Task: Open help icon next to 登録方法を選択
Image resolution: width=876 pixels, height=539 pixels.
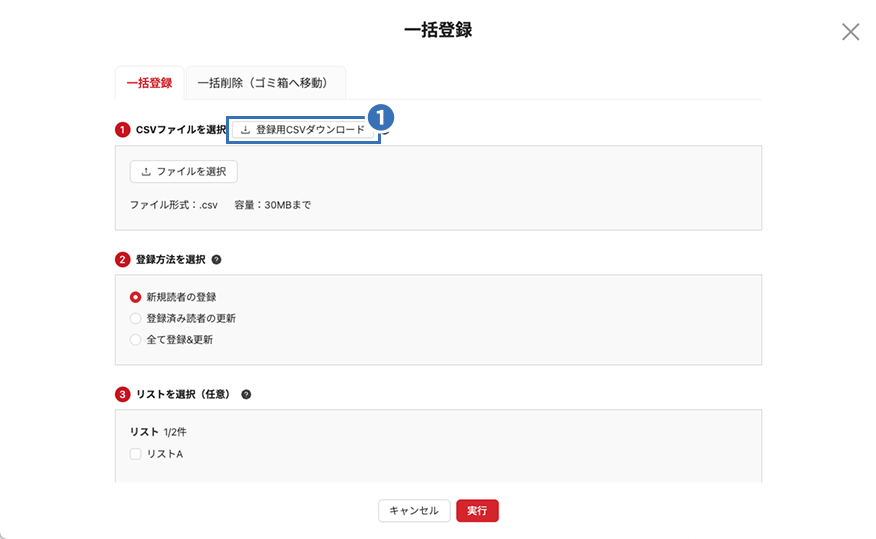Action: (x=217, y=260)
